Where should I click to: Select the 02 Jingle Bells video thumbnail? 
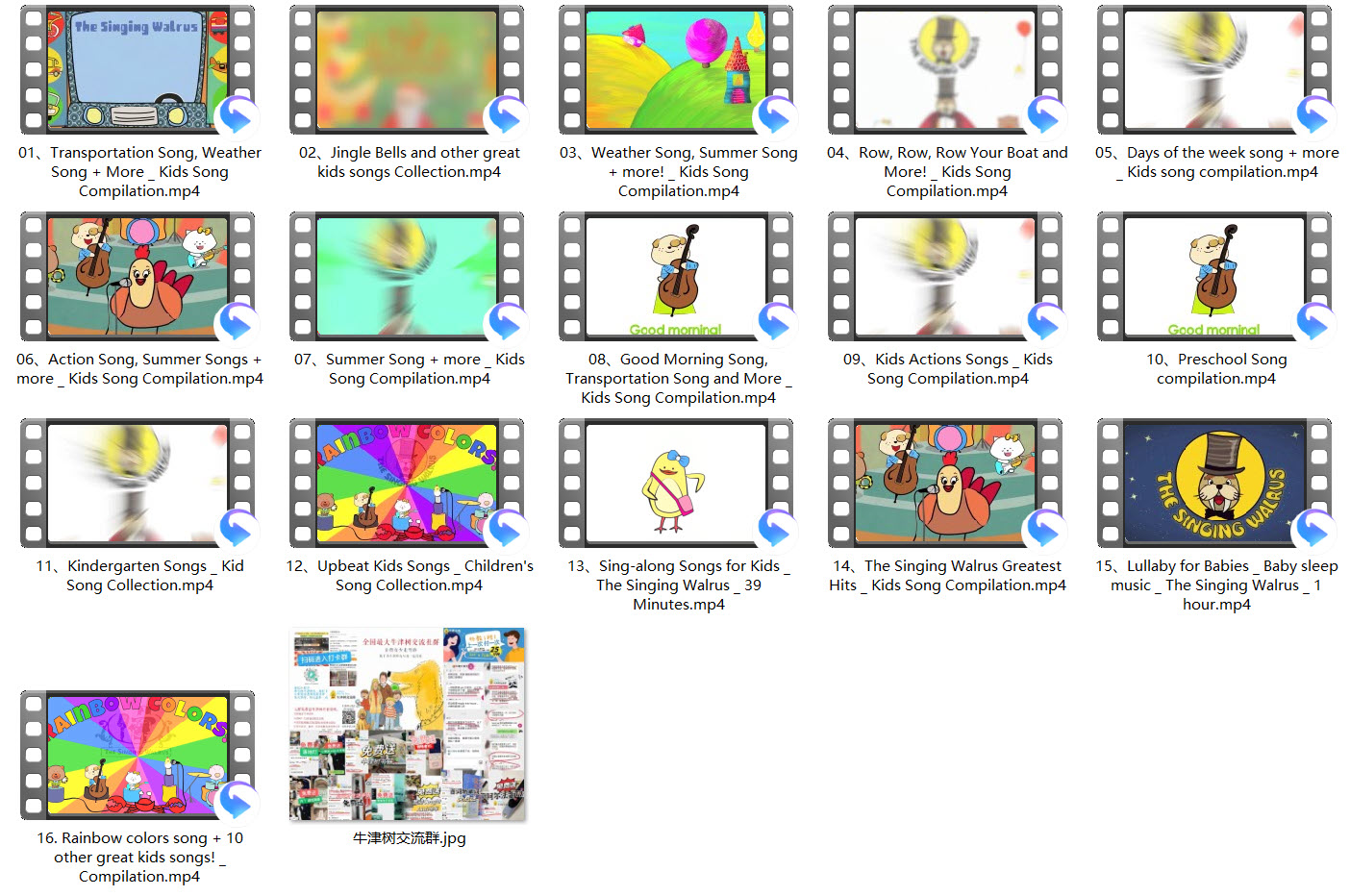[x=407, y=71]
